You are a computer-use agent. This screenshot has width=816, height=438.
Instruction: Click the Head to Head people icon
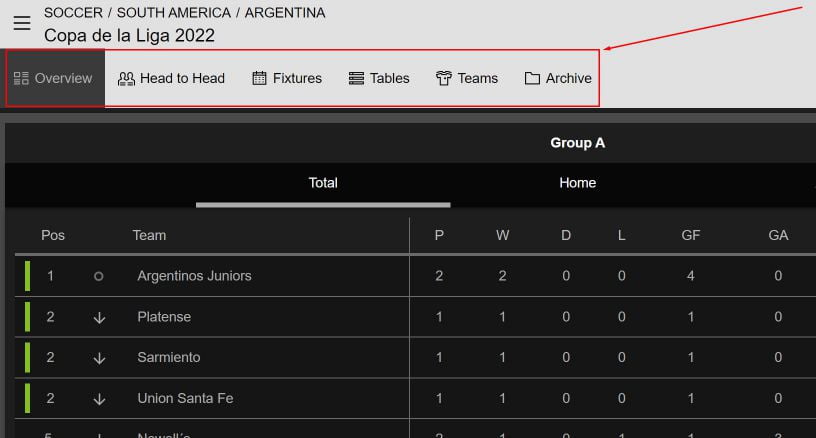(126, 78)
